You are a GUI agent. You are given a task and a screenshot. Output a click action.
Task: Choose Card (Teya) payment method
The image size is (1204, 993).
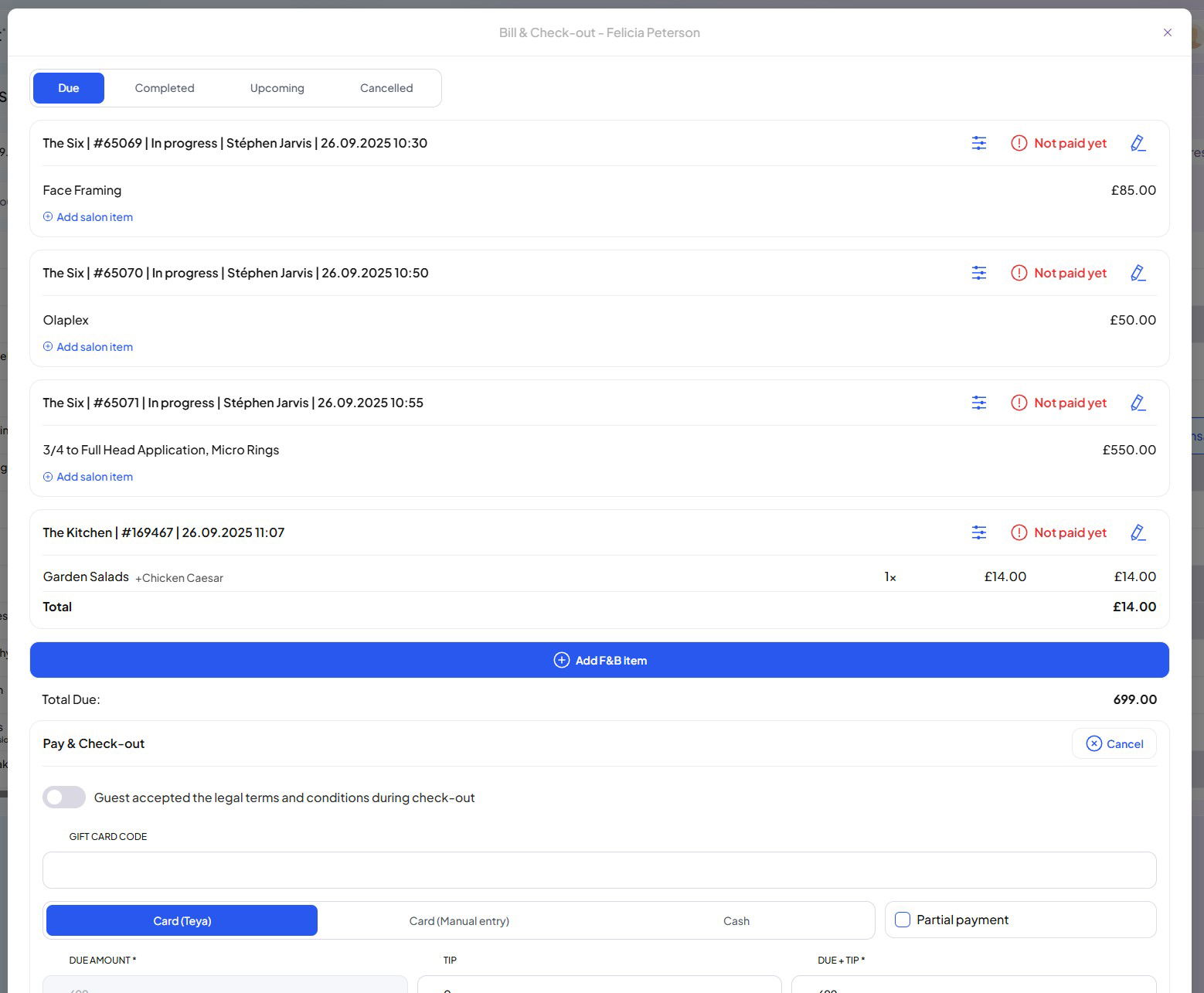(x=182, y=920)
